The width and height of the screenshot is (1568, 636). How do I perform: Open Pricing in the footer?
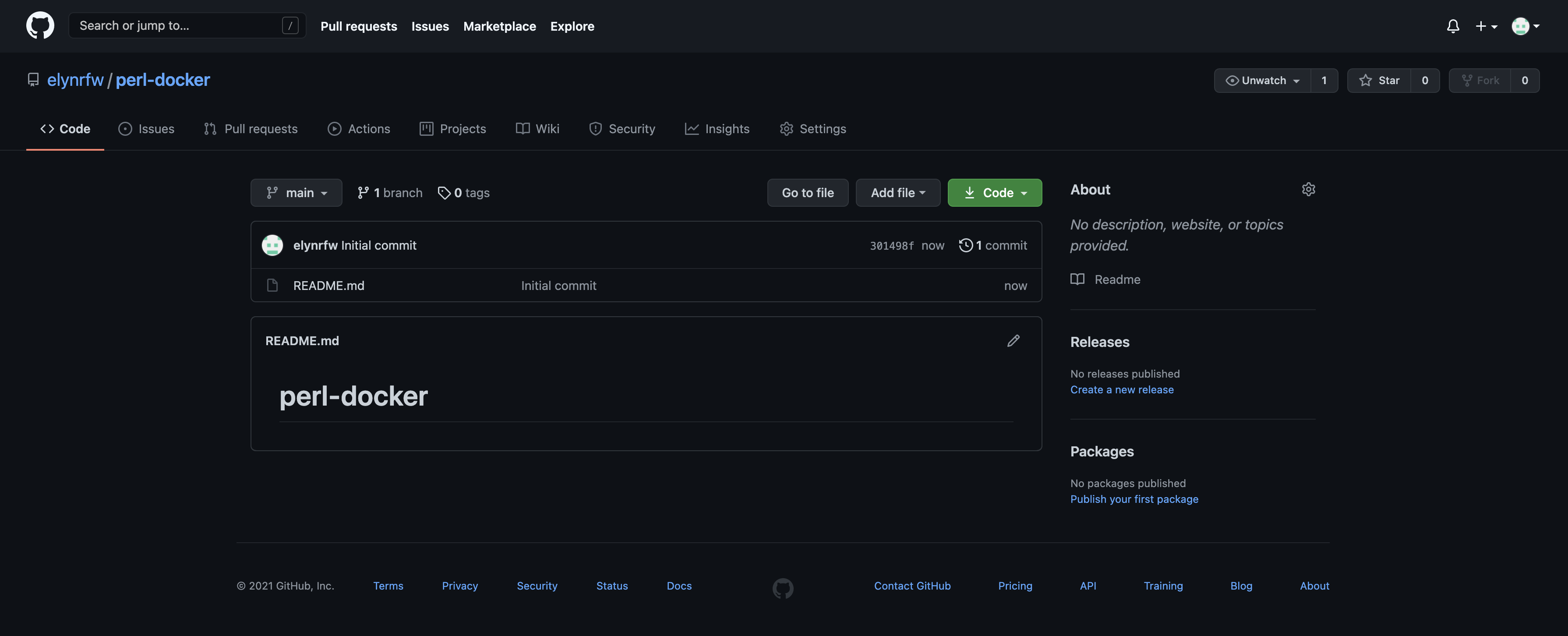click(1015, 586)
